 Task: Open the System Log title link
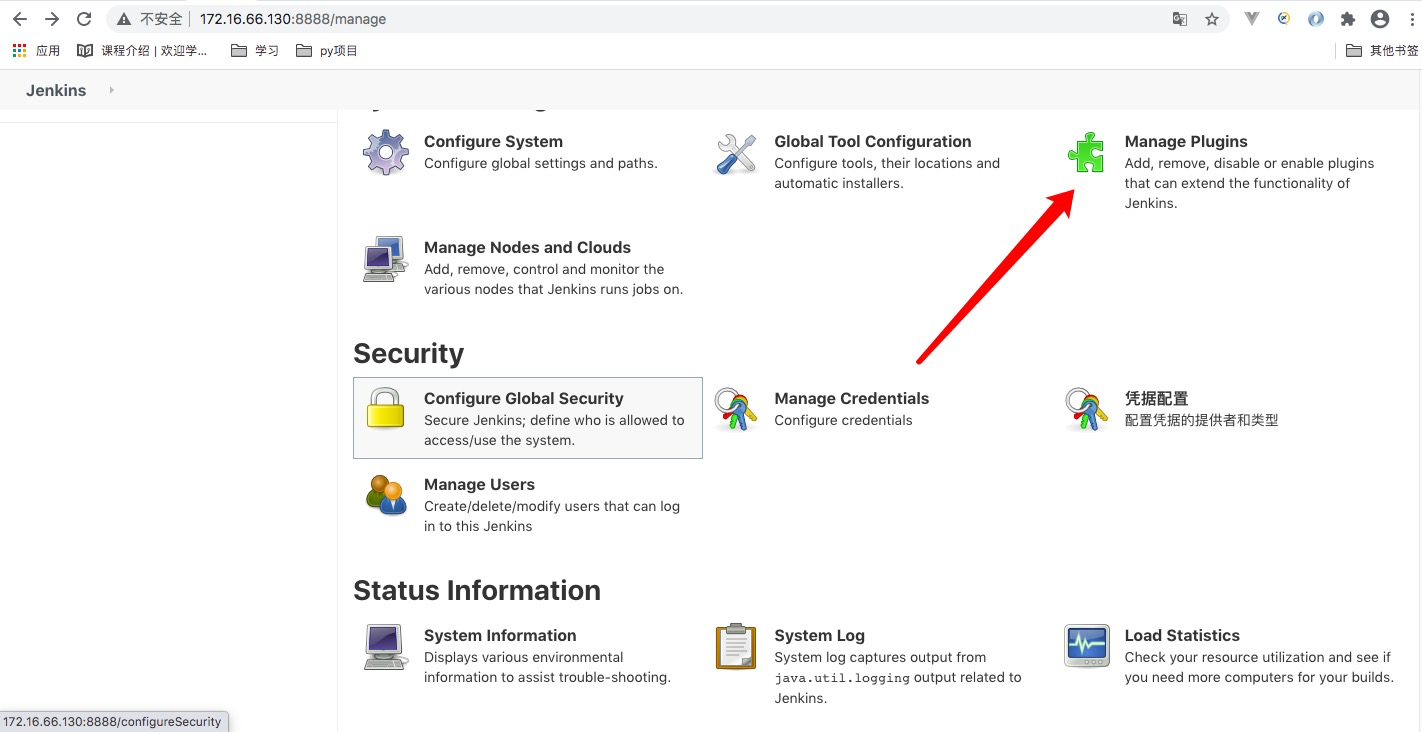click(819, 635)
